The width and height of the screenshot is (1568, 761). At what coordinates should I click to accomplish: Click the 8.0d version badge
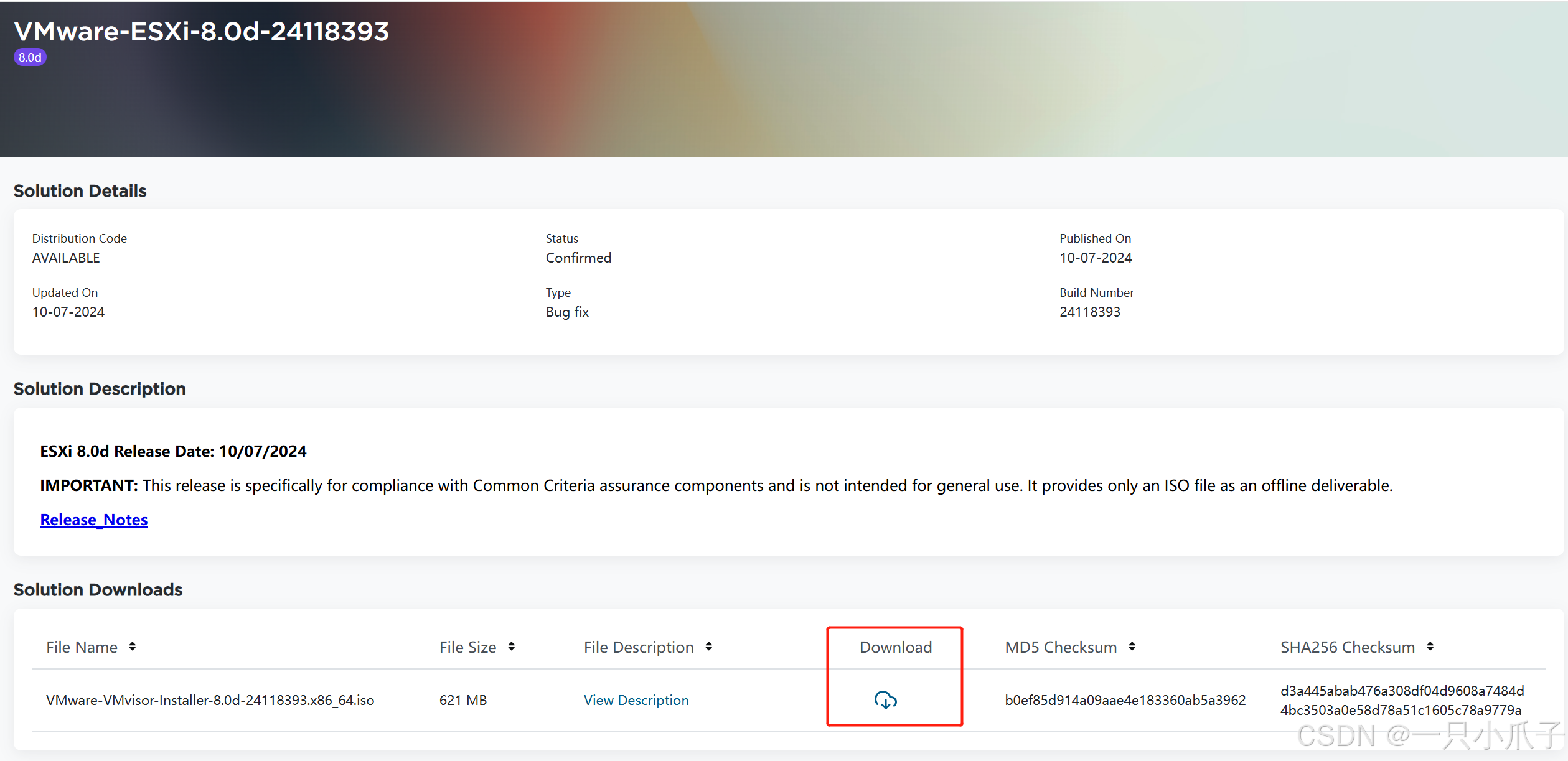coord(30,57)
